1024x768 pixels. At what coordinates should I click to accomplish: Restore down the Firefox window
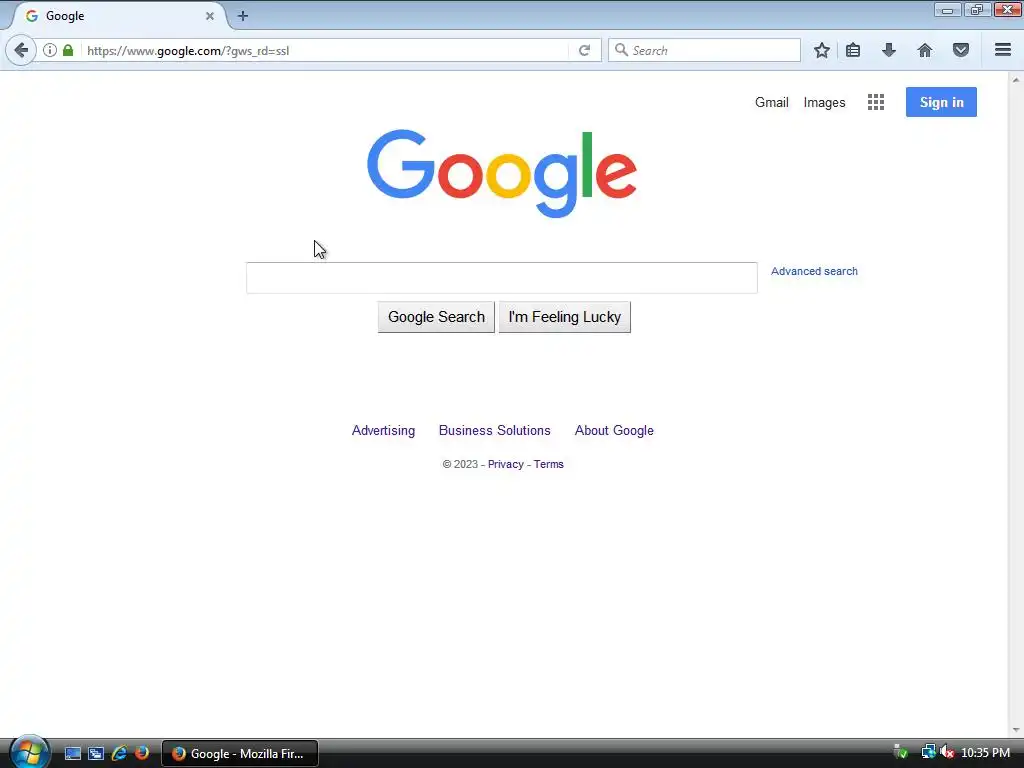point(976,10)
